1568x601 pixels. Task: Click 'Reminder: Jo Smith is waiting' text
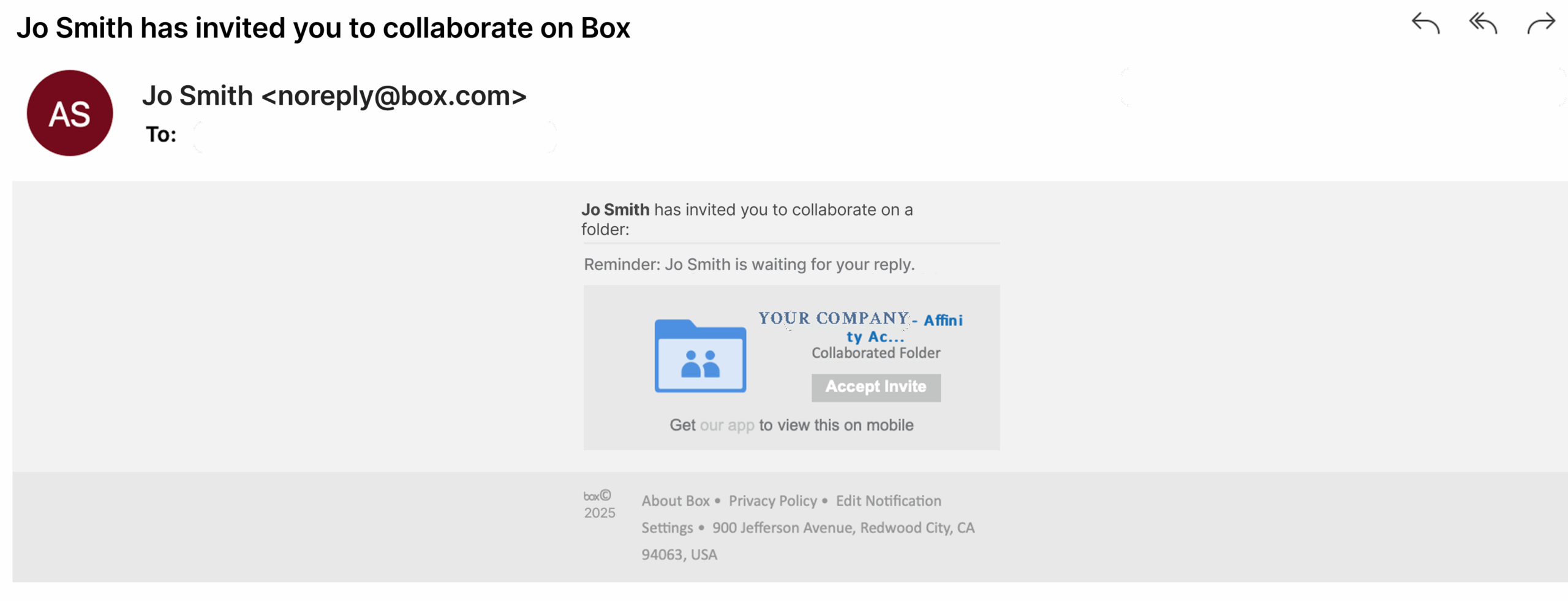(x=749, y=265)
